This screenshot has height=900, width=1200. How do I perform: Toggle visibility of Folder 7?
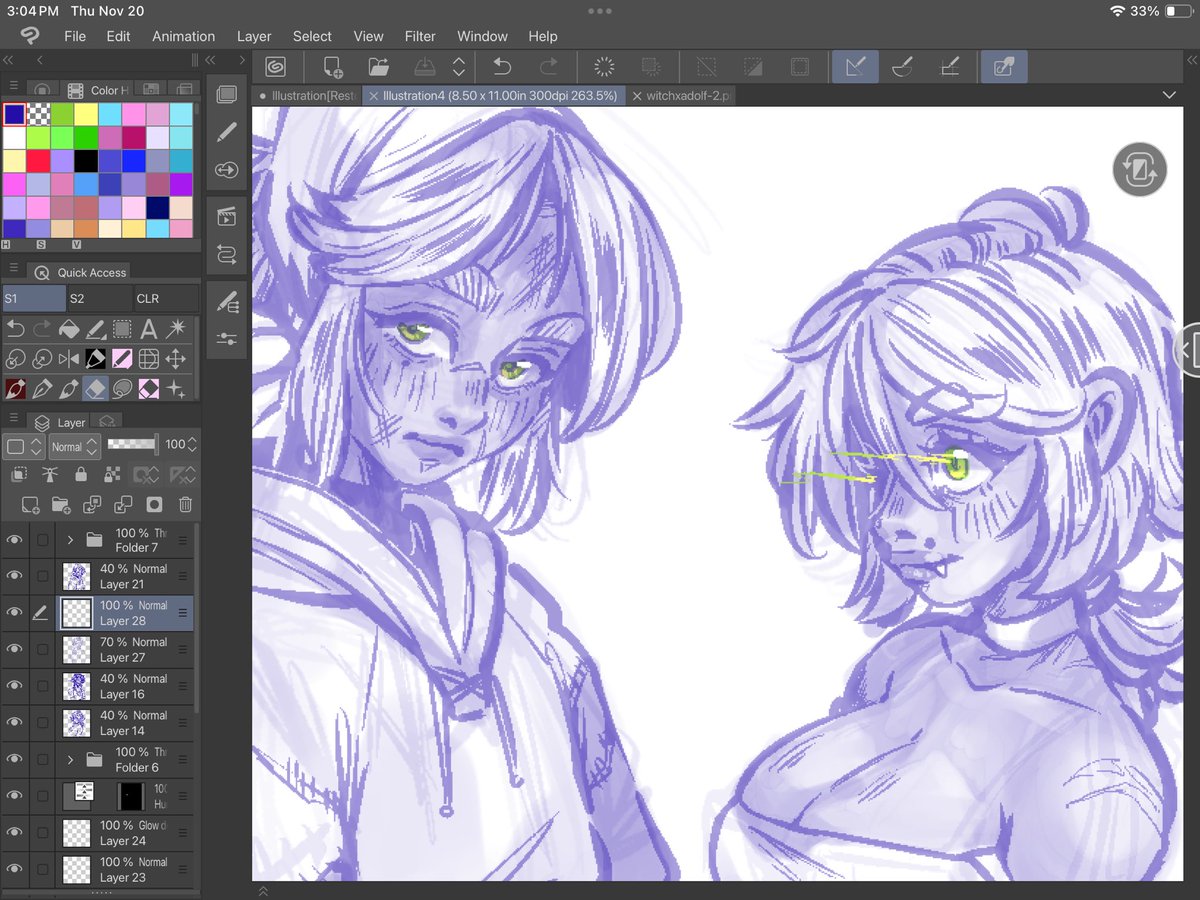coord(14,540)
